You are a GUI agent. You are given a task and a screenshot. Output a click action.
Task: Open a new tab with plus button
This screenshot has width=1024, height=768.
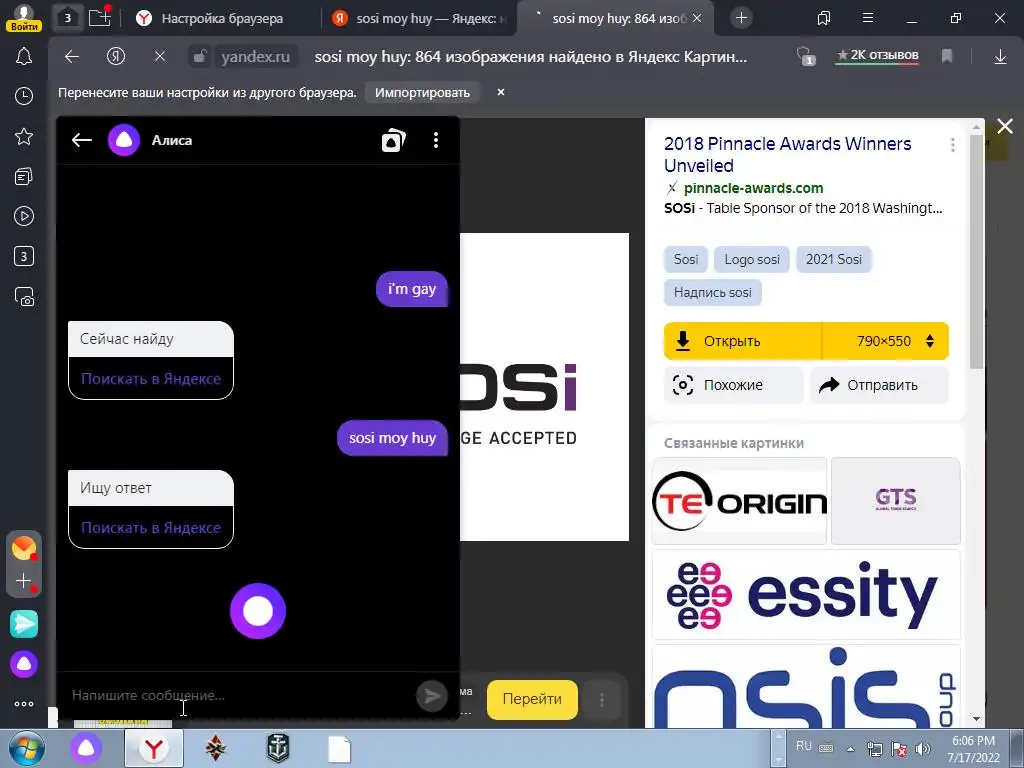741,18
